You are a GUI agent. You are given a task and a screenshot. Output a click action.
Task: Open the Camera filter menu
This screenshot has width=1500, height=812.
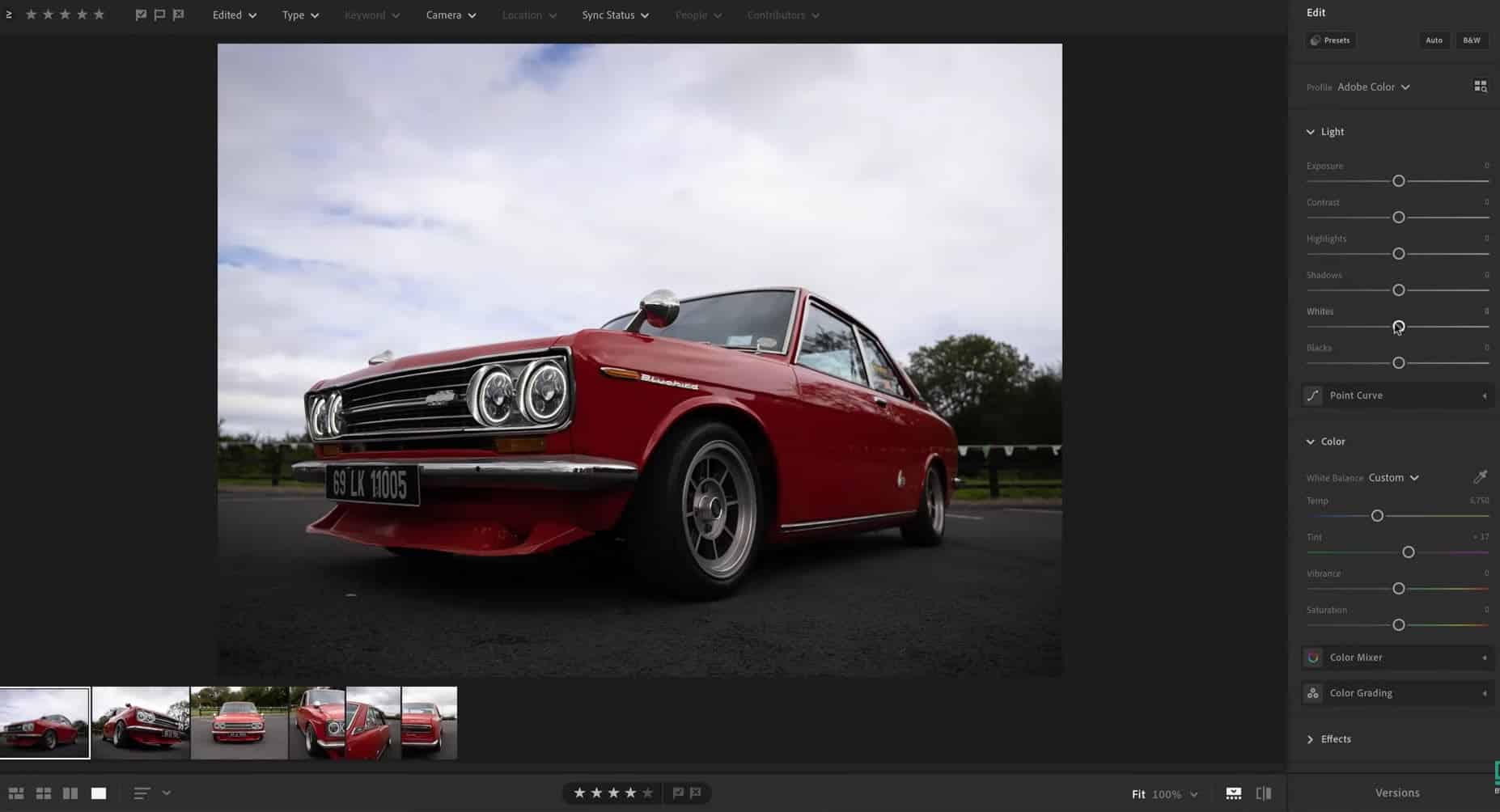pos(451,15)
